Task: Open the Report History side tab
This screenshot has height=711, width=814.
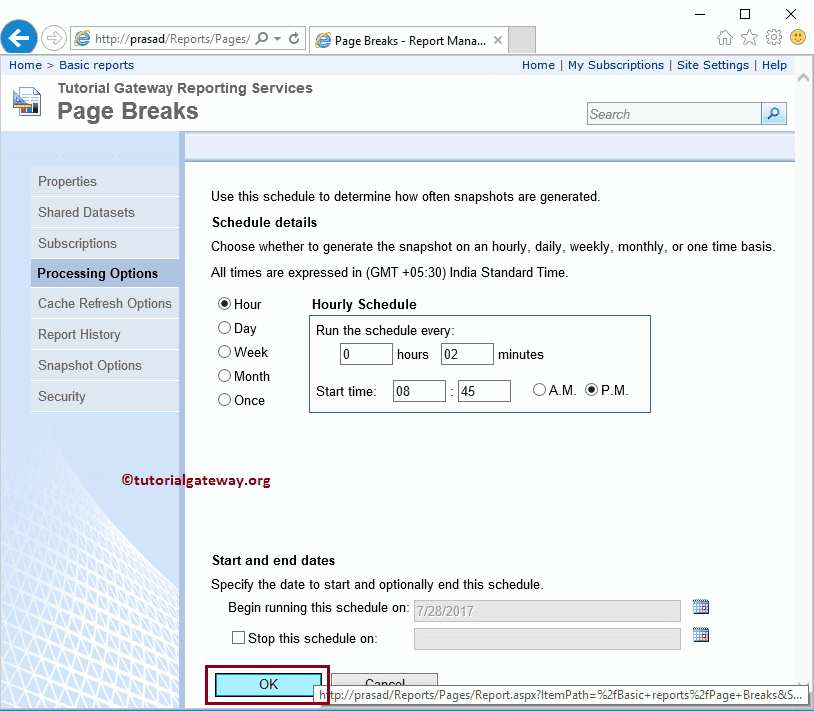Action: tap(105, 335)
